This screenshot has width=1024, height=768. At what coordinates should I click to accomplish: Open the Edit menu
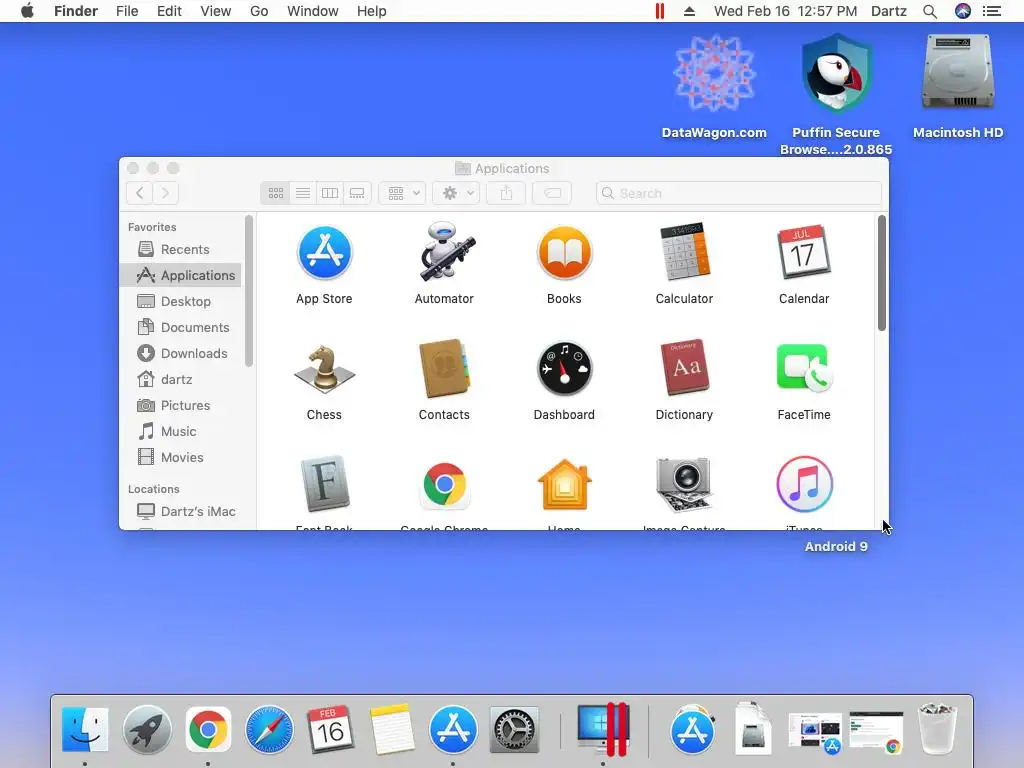point(169,11)
